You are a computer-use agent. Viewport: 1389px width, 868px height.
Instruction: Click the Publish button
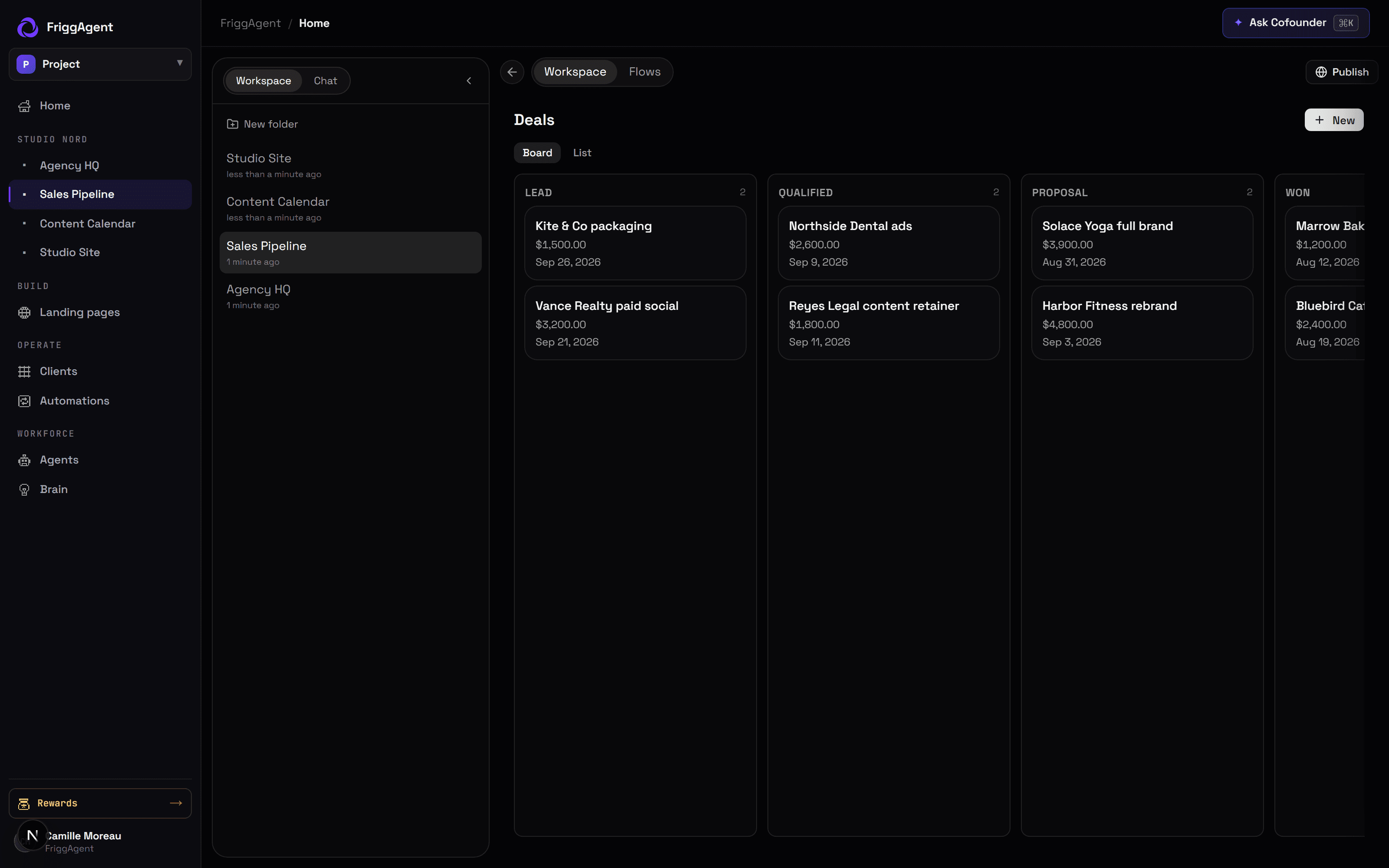click(1341, 72)
